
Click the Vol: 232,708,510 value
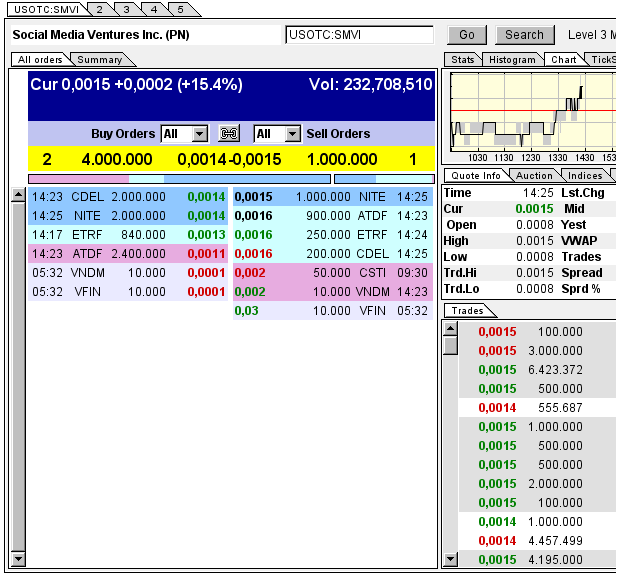pos(370,84)
